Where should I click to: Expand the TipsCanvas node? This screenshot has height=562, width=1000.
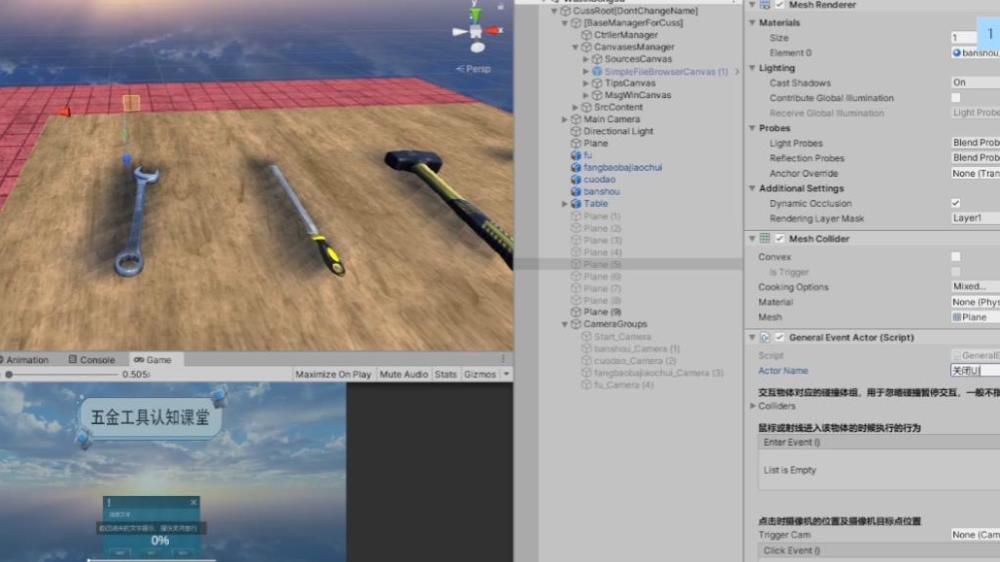click(x=586, y=83)
